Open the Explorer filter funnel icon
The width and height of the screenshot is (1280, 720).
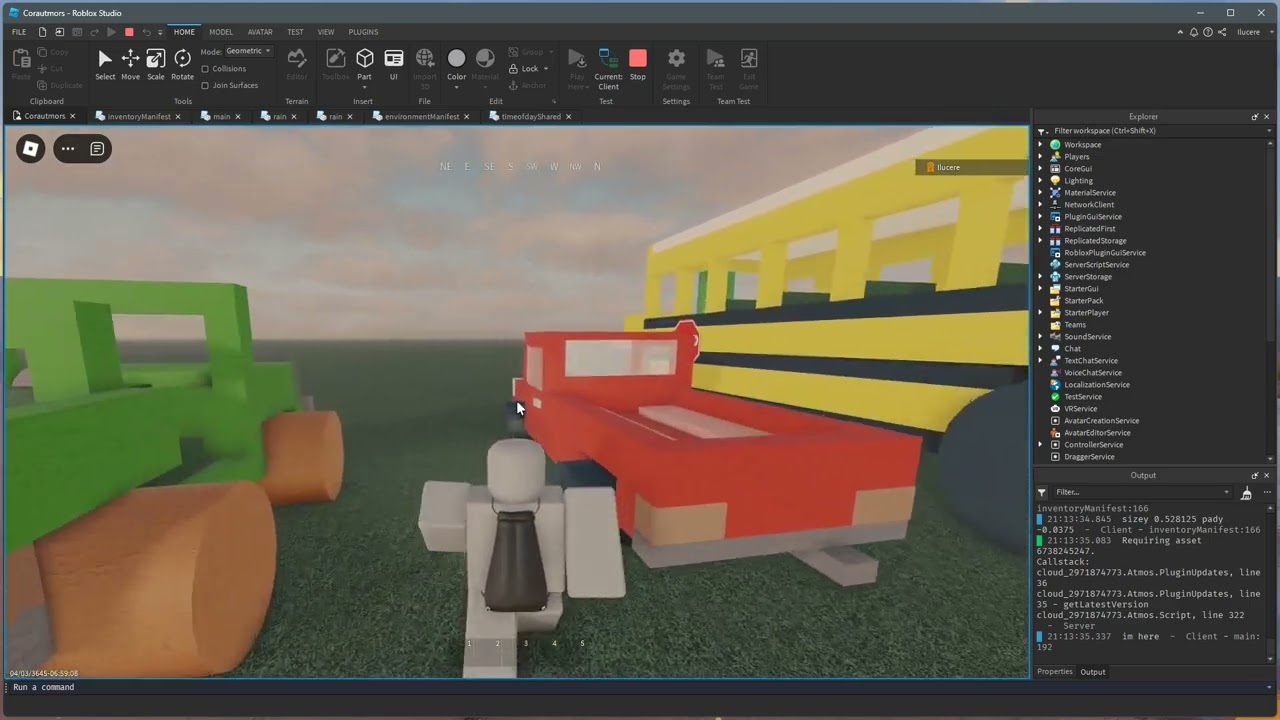click(x=1042, y=131)
